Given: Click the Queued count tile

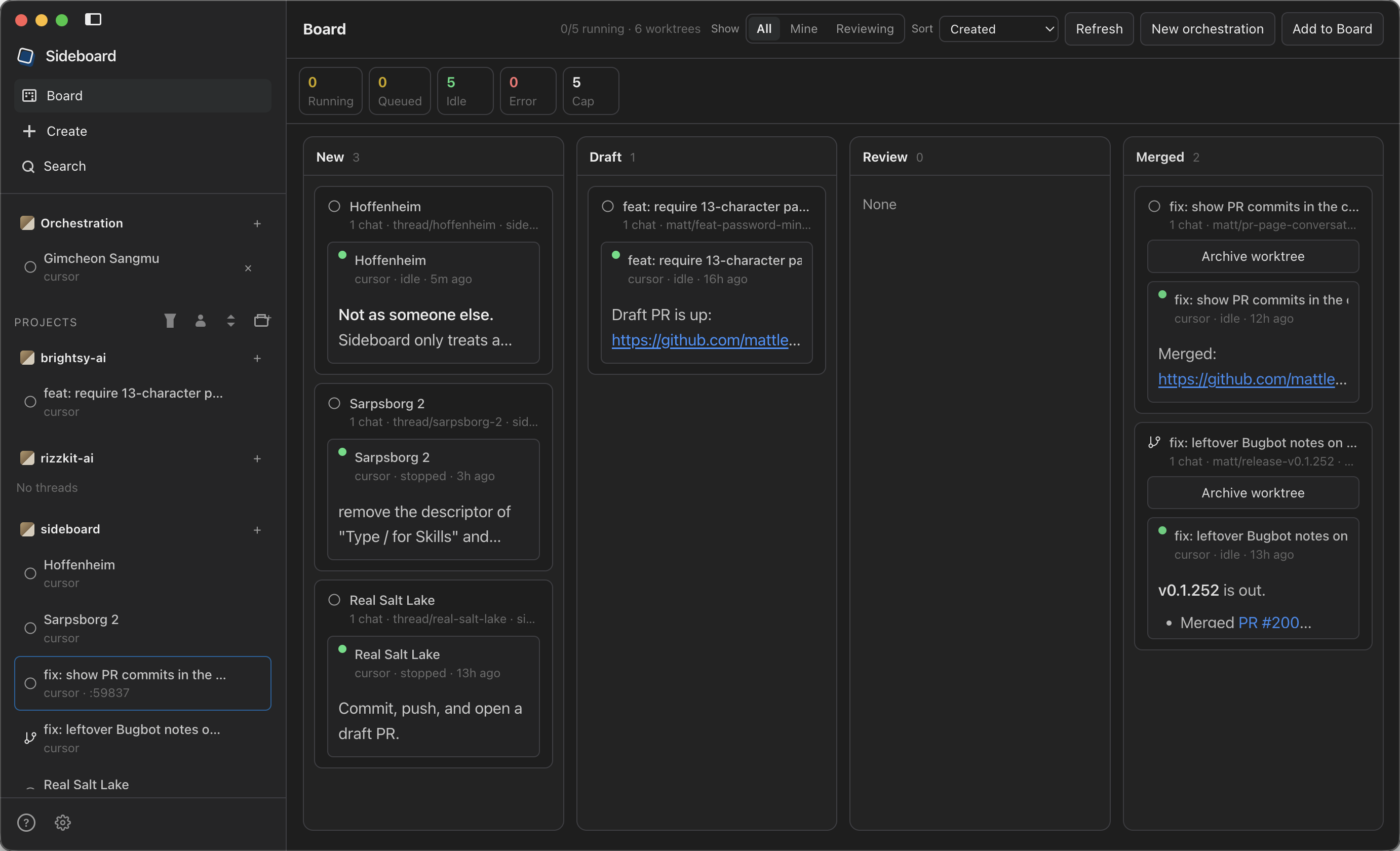Looking at the screenshot, I should (400, 91).
